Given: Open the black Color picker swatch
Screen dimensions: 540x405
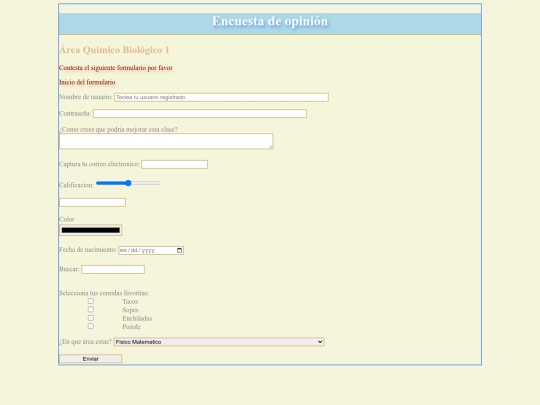Looking at the screenshot, I should click(91, 230).
